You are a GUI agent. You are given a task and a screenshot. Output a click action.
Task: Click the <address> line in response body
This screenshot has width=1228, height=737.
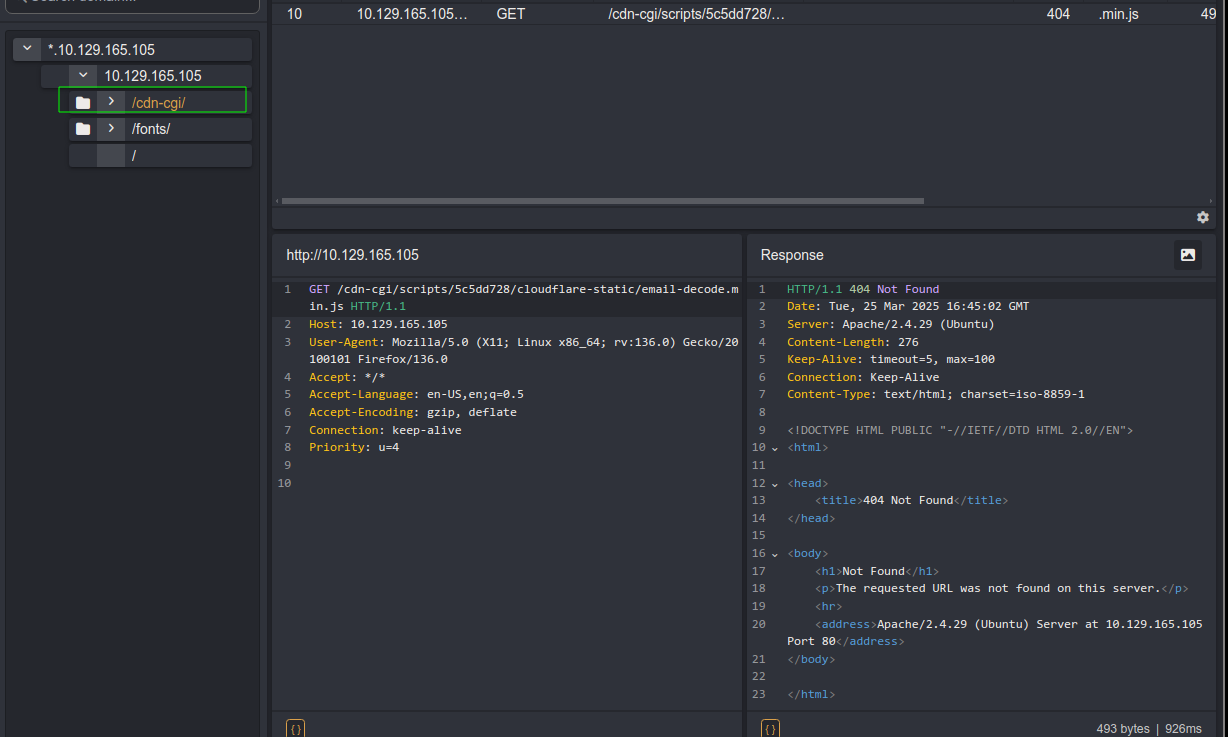point(995,632)
